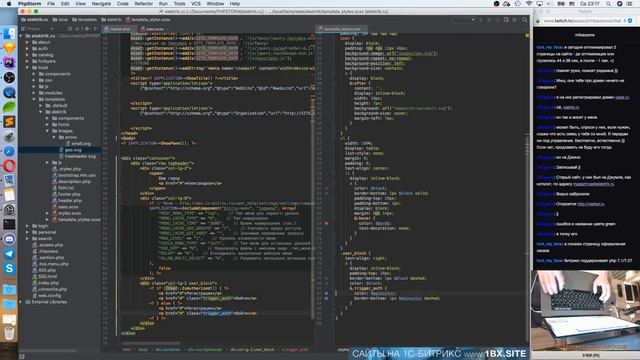The width and height of the screenshot is (640, 360).
Task: Open Discord from the dock
Action: [9, 239]
